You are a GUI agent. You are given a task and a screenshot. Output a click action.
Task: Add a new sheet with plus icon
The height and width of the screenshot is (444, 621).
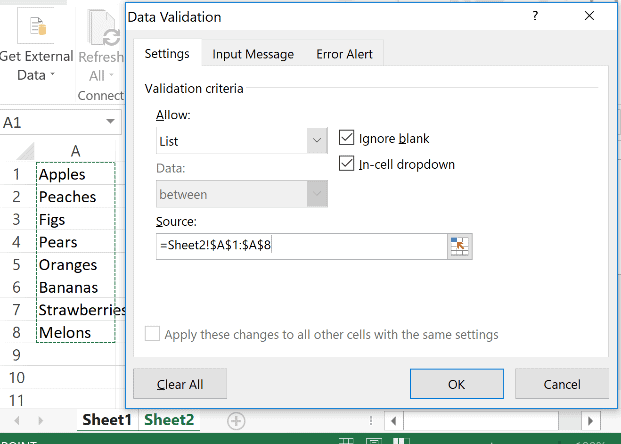tap(236, 421)
